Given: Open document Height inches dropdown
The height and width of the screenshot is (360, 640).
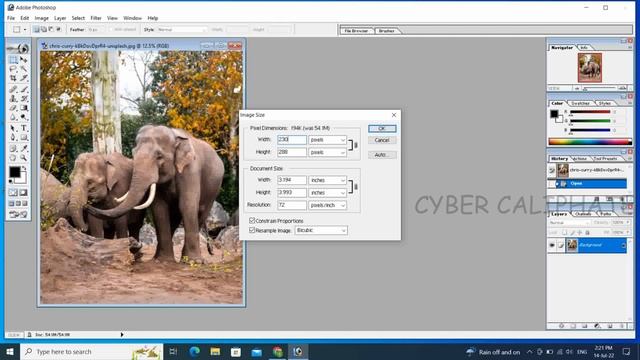Looking at the screenshot, I should click(x=327, y=193).
